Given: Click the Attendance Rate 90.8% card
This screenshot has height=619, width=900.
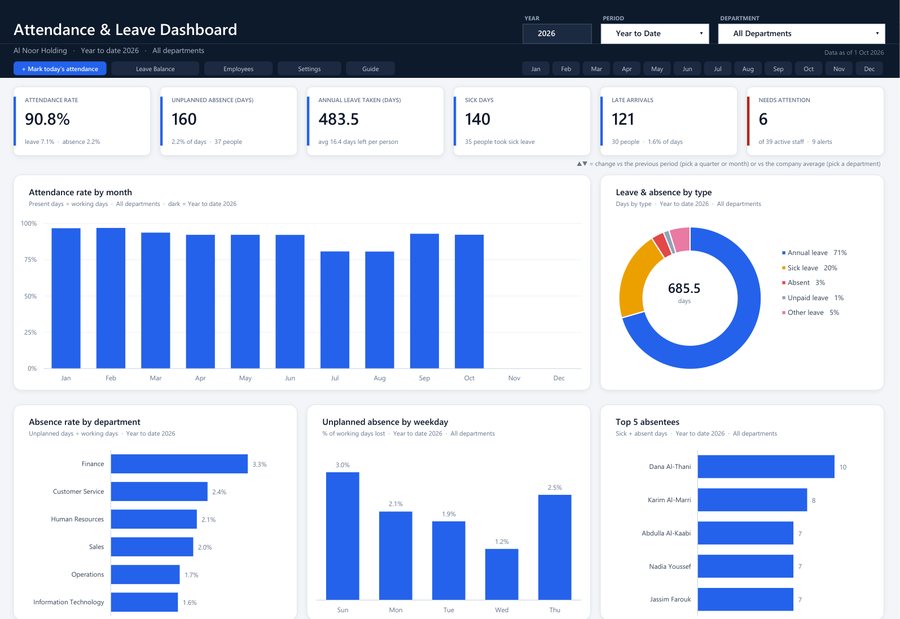Looking at the screenshot, I should point(82,121).
